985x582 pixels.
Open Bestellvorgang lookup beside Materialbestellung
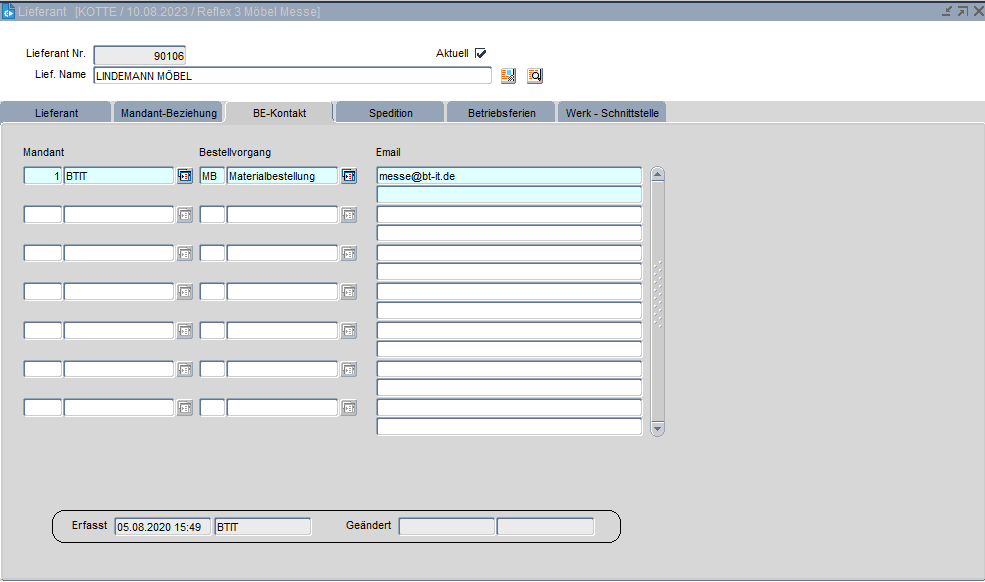348,176
